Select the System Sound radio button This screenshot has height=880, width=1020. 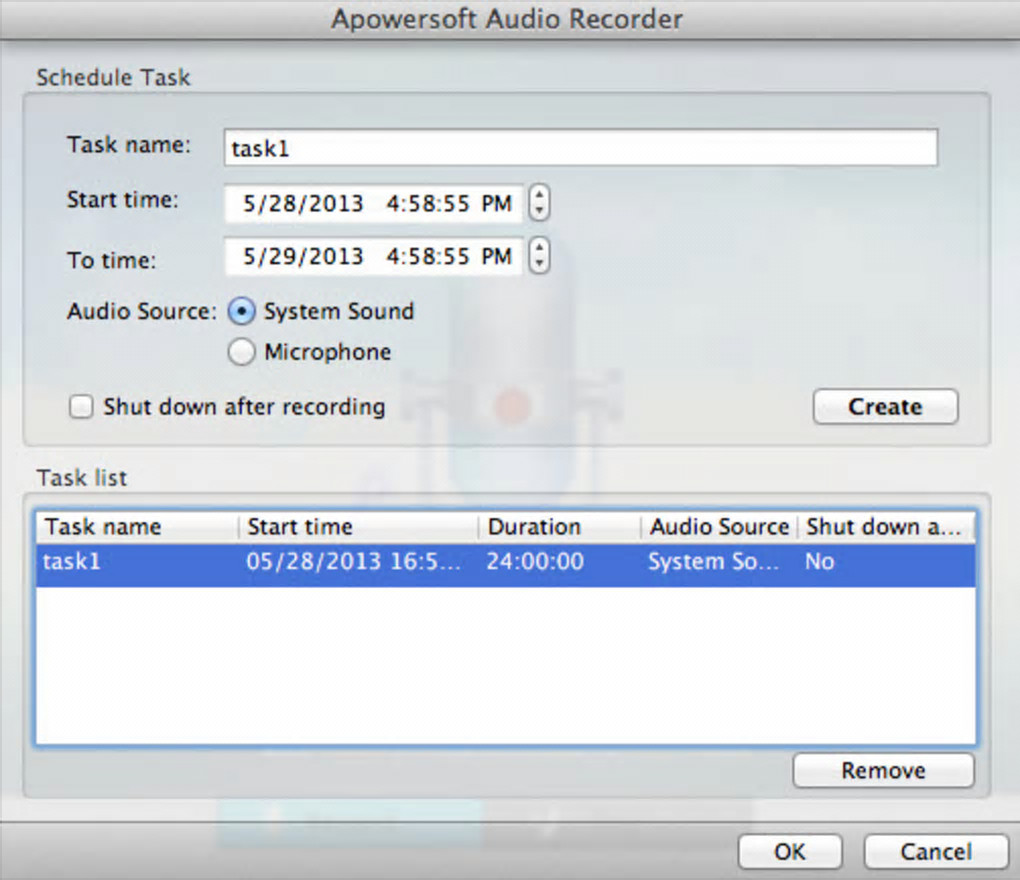(241, 312)
